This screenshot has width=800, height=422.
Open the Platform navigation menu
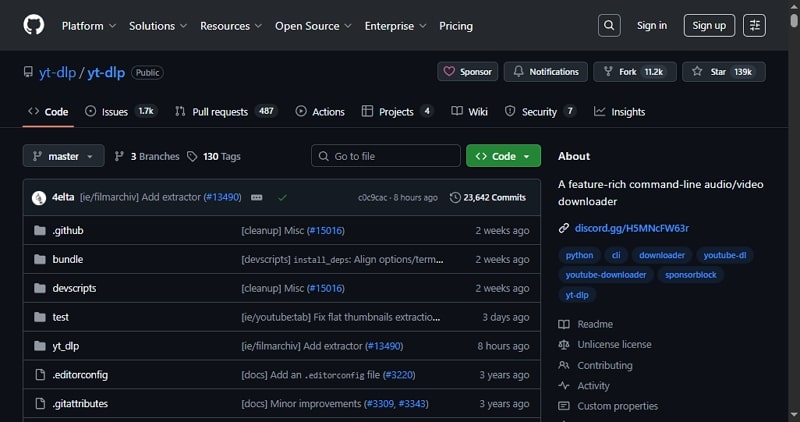[x=88, y=25]
